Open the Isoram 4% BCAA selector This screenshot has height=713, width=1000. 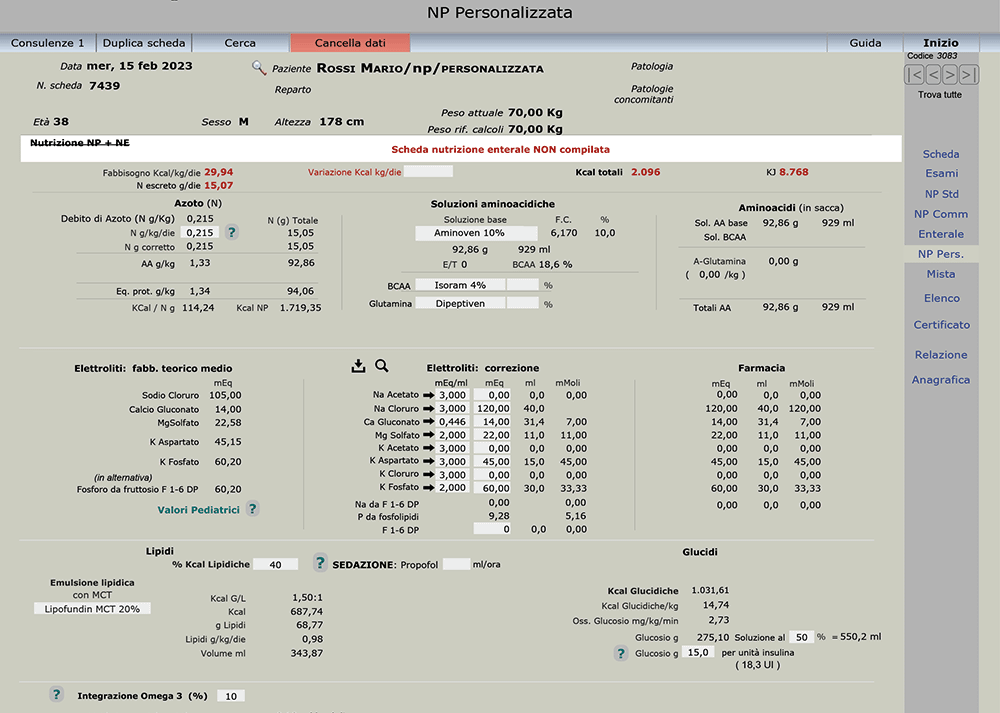(460, 285)
